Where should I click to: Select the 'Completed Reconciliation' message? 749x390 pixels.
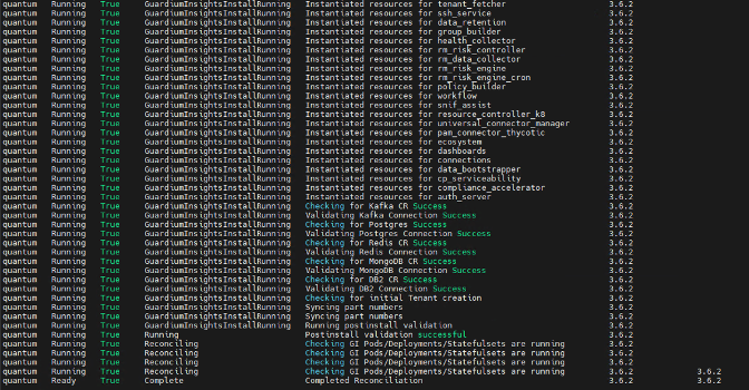coord(364,380)
